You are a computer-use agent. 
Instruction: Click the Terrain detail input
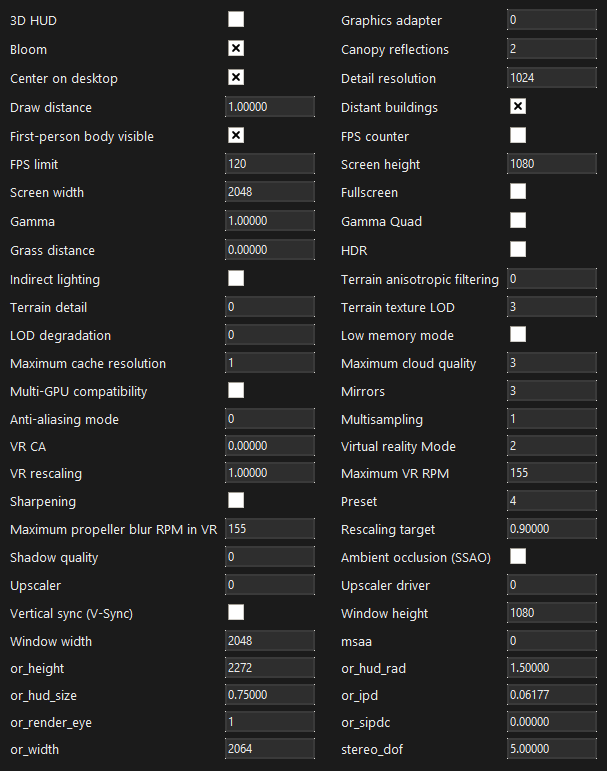270,307
